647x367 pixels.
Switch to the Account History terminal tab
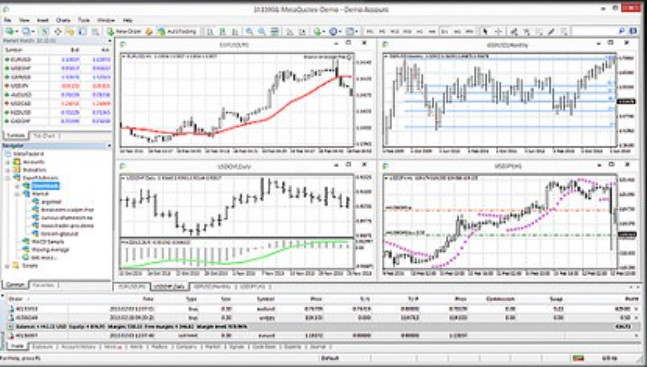pos(78,347)
